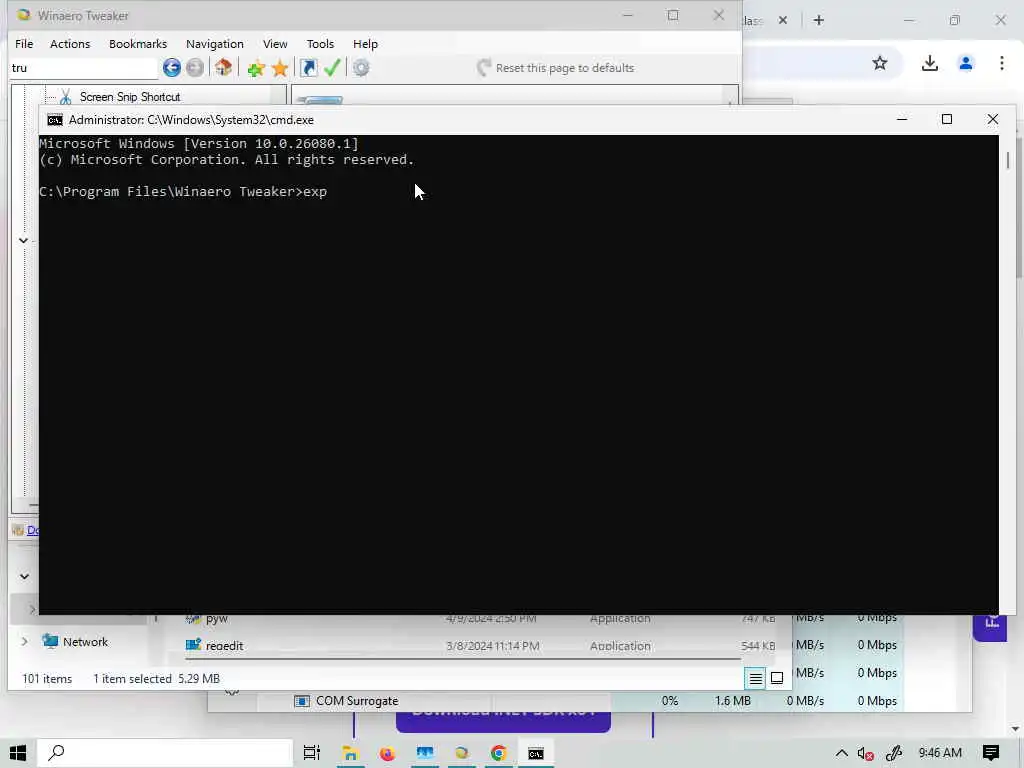Click COM Surrogate's 1.6 MB memory value
The width and height of the screenshot is (1024, 768).
tap(733, 701)
